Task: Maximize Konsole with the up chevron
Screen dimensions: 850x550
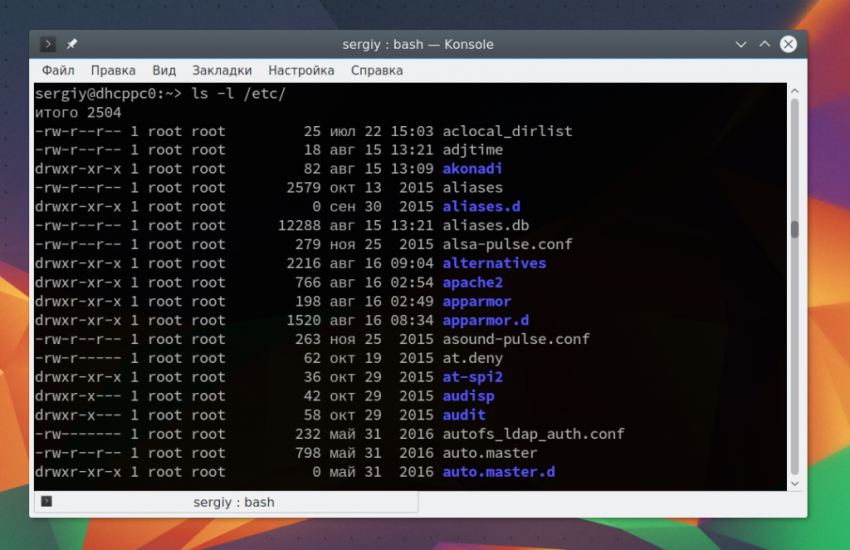Action: 764,44
